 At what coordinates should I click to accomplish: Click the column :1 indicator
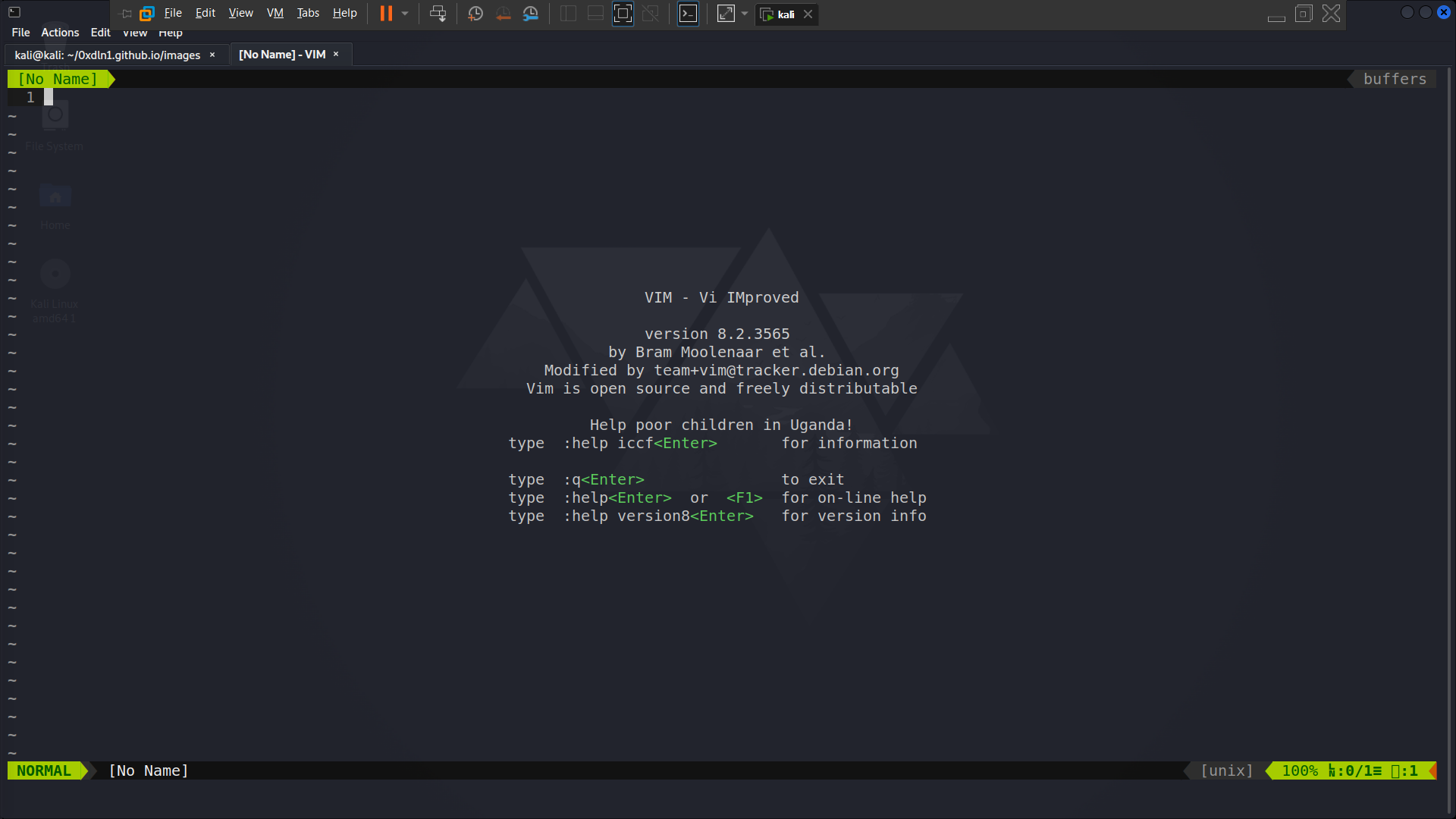point(1404,770)
